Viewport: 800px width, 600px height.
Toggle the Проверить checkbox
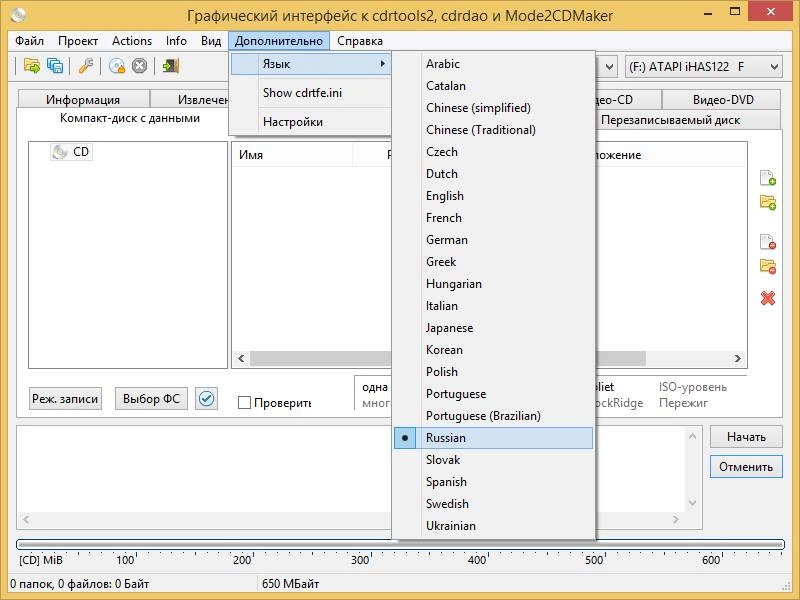pos(244,403)
